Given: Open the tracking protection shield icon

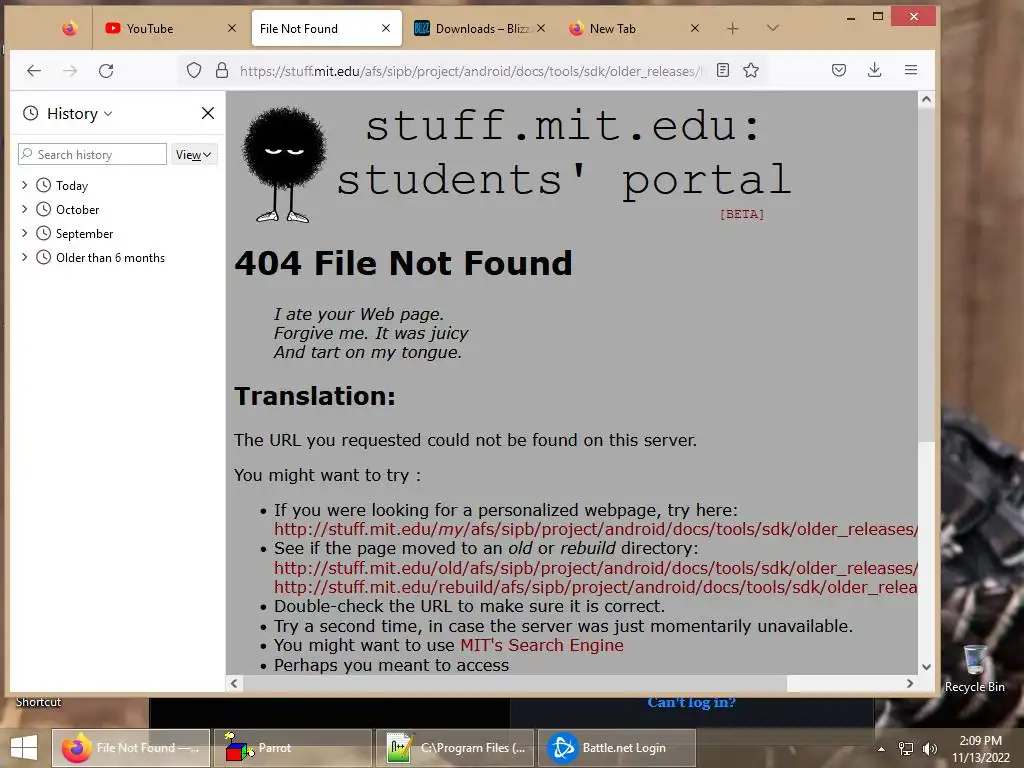Looking at the screenshot, I should [194, 70].
